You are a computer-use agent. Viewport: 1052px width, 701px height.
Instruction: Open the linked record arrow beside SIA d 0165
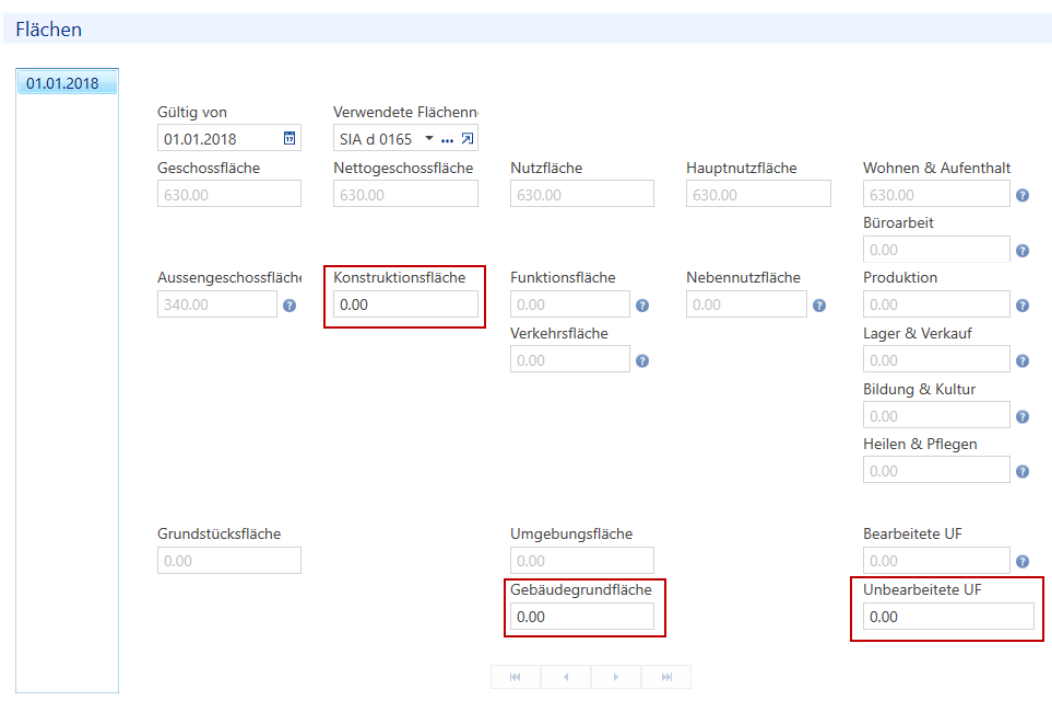tap(468, 139)
